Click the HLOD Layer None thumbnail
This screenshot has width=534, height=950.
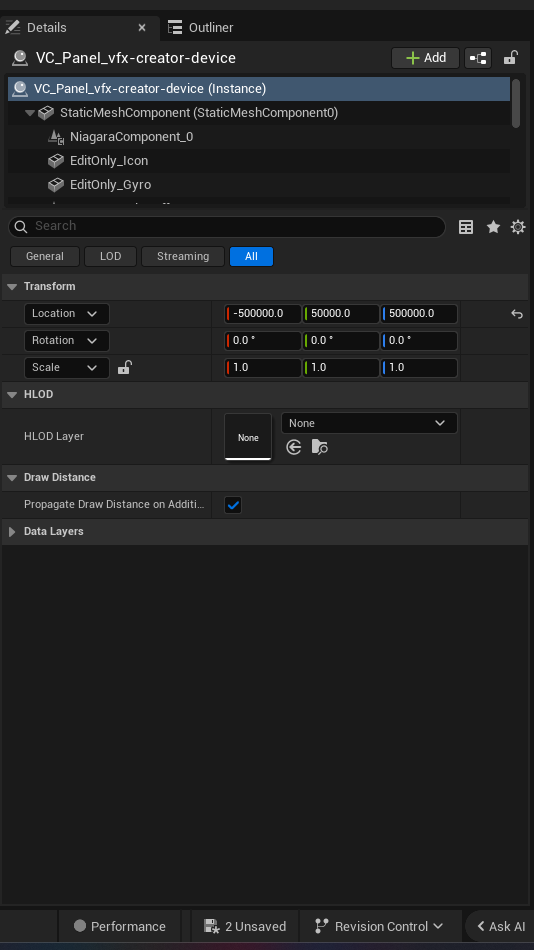(248, 437)
